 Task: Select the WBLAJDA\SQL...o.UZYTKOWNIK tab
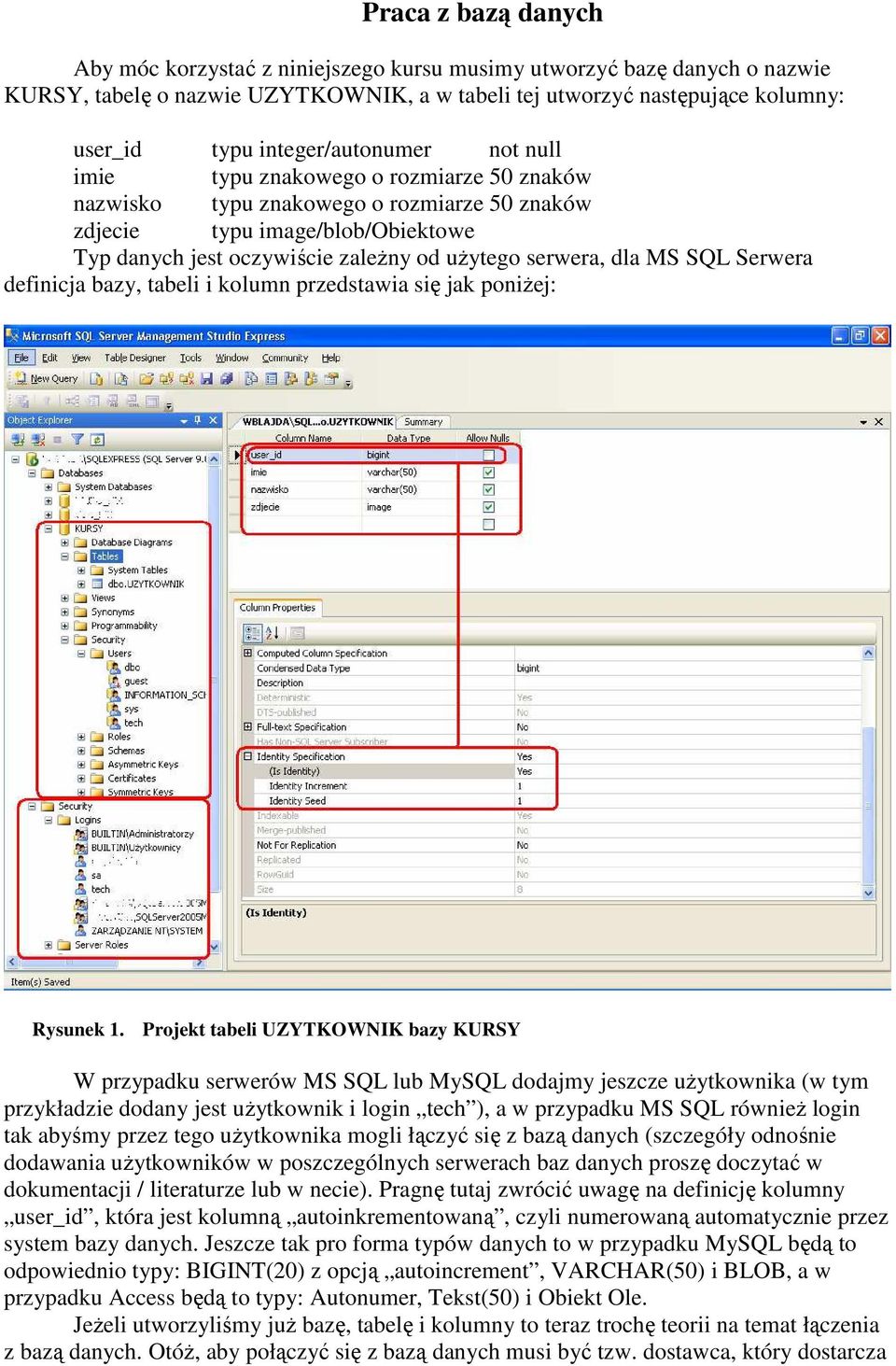pyautogui.click(x=318, y=422)
